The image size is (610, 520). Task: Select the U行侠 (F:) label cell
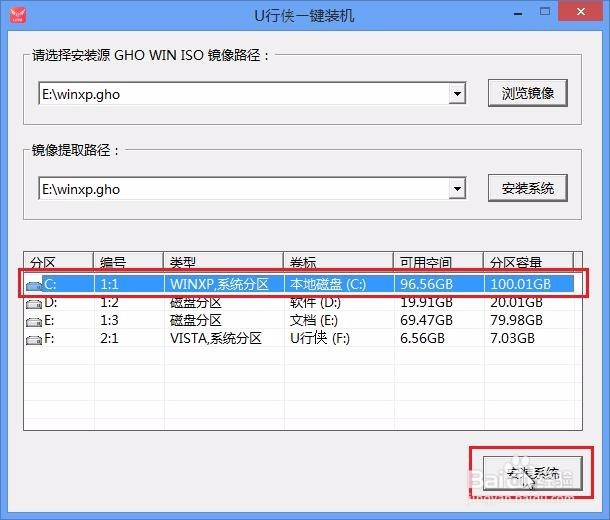click(x=320, y=338)
